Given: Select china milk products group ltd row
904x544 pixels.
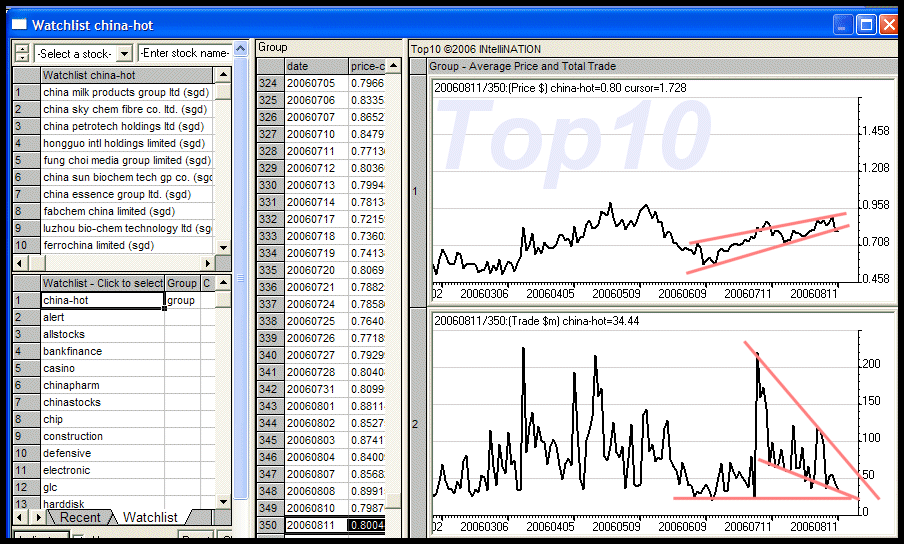Looking at the screenshot, I should coord(126,92).
